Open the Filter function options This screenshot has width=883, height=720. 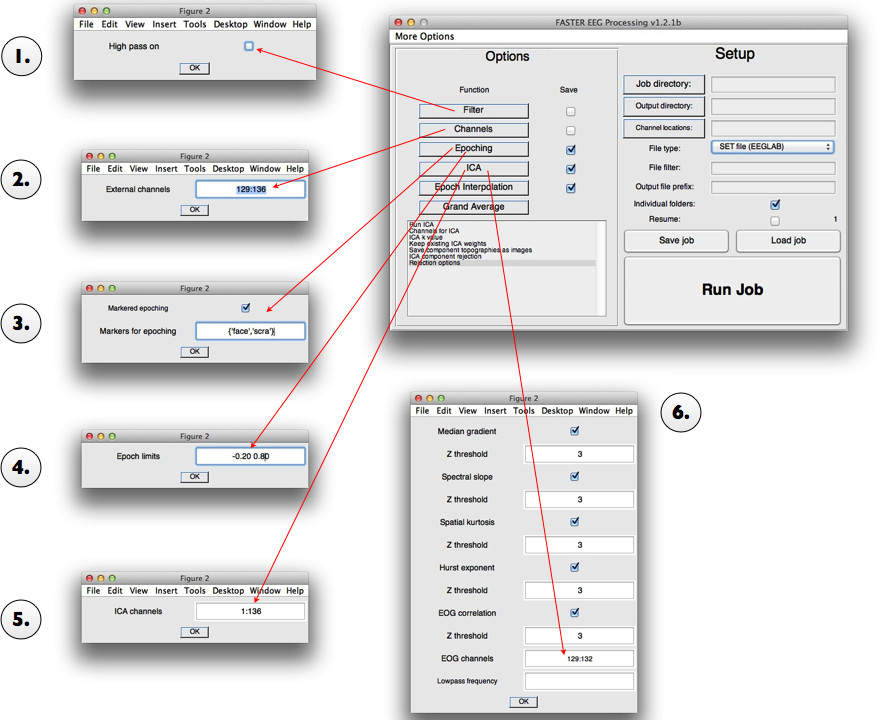pos(474,110)
